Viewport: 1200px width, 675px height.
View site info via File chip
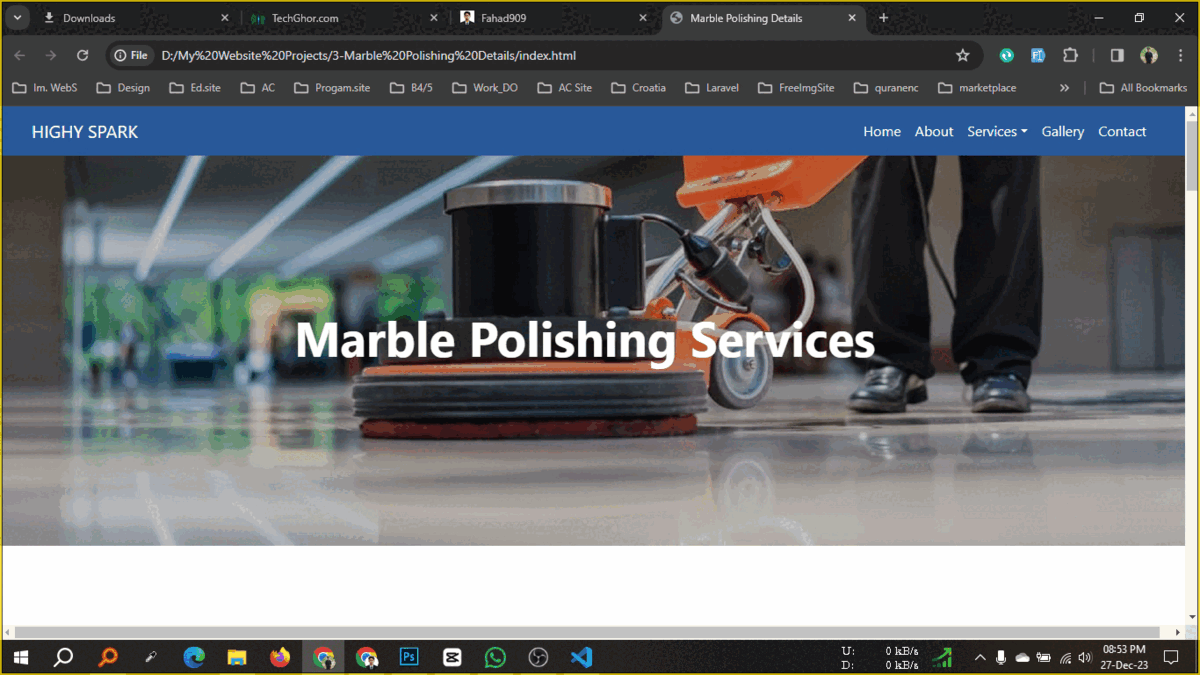[x=130, y=56]
